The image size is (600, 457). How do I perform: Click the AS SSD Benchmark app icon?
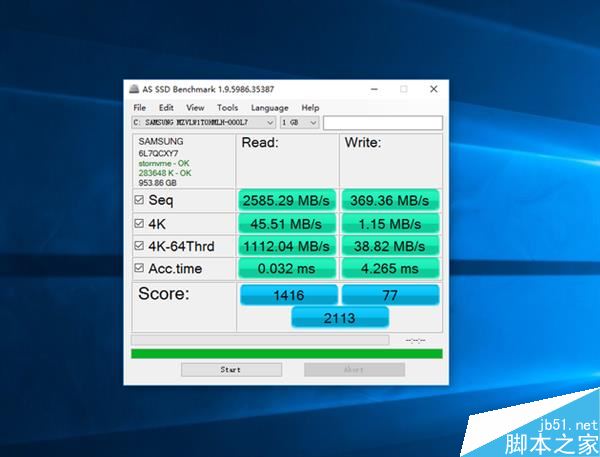(x=134, y=89)
